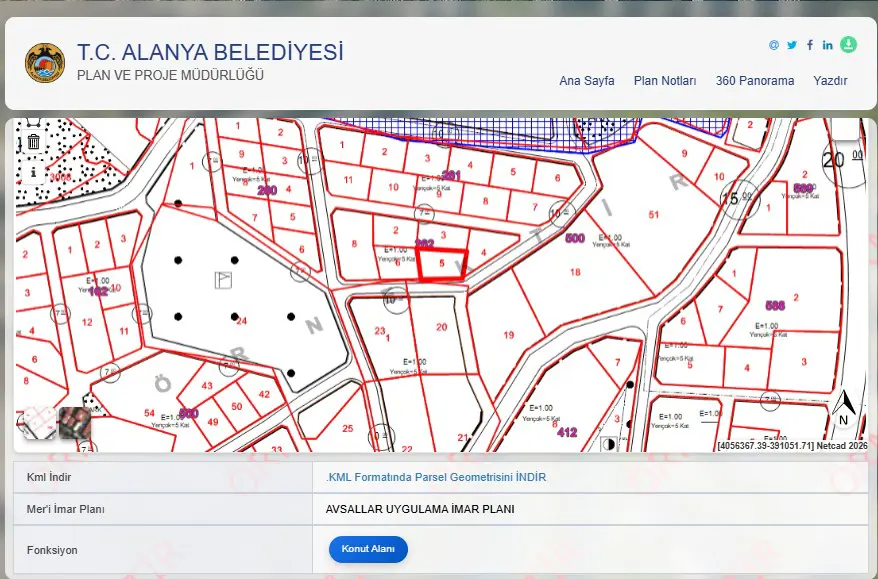Click the 'Fonksiyon' row label
The image size is (878, 579).
[52, 550]
